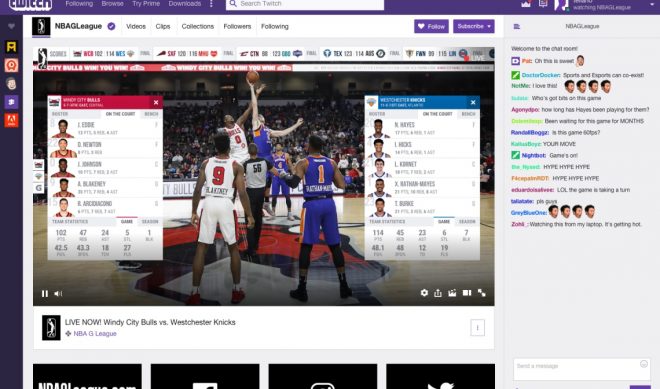Pause the video stream
Viewport: 660px width, 389px height.
click(x=45, y=293)
